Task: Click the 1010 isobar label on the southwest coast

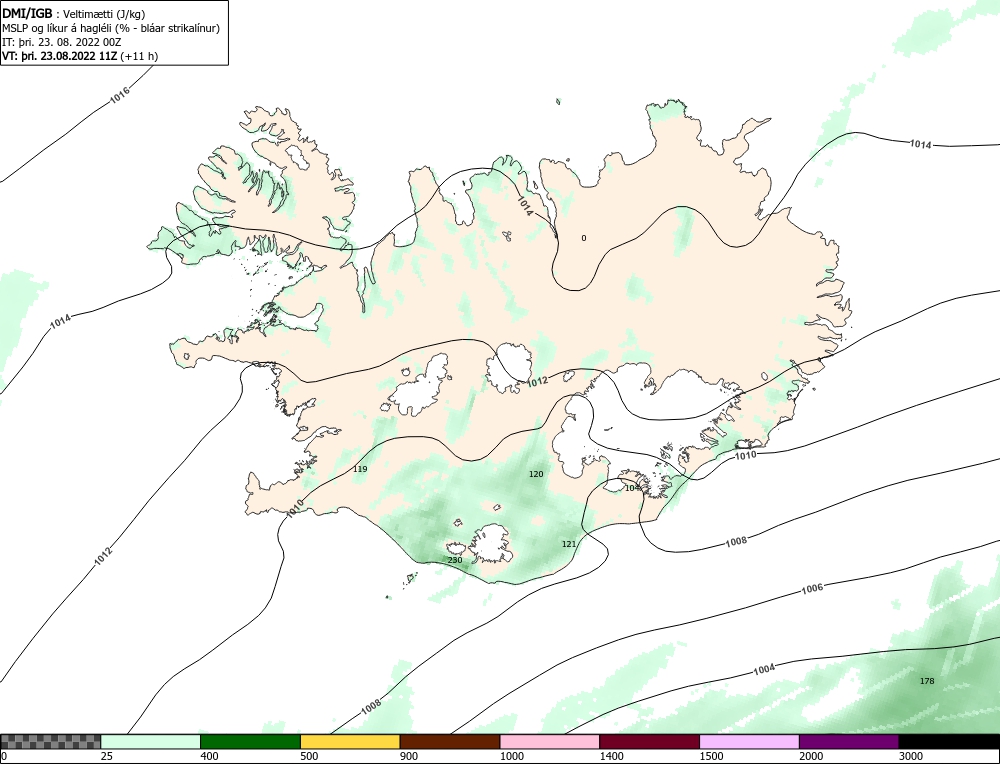Action: [294, 508]
